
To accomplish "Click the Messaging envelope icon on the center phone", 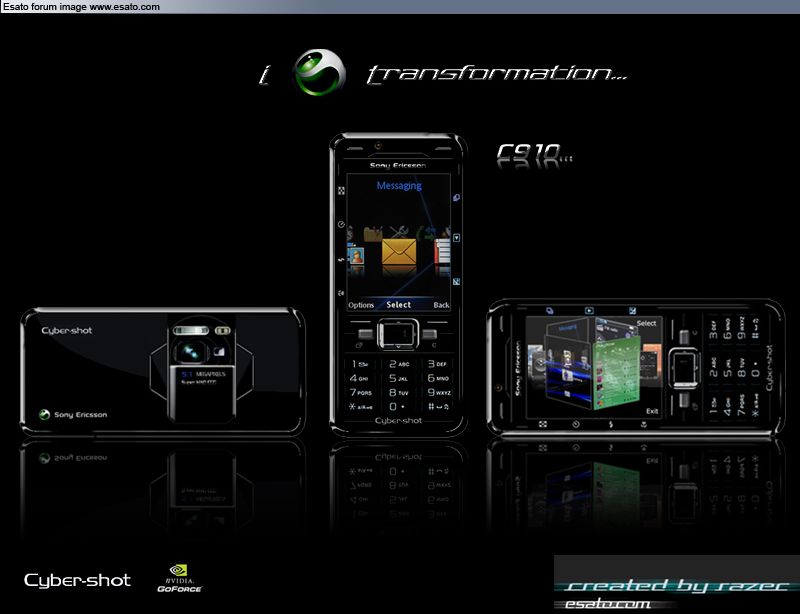I will 399,252.
